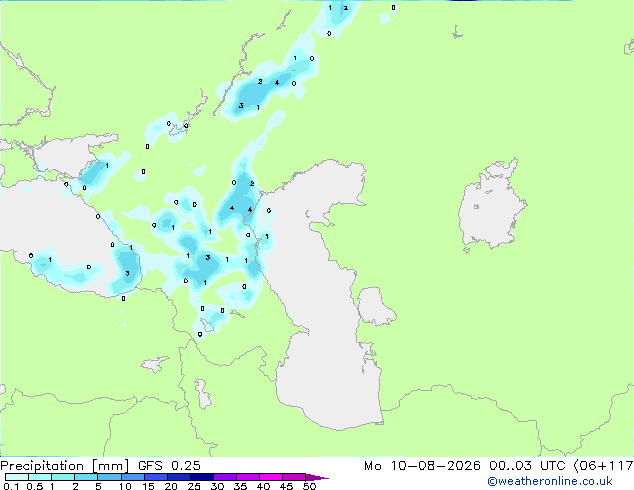This screenshot has width=634, height=490.
Task: Pick the 1–2 mm legend color box
Action: pyautogui.click(x=63, y=477)
